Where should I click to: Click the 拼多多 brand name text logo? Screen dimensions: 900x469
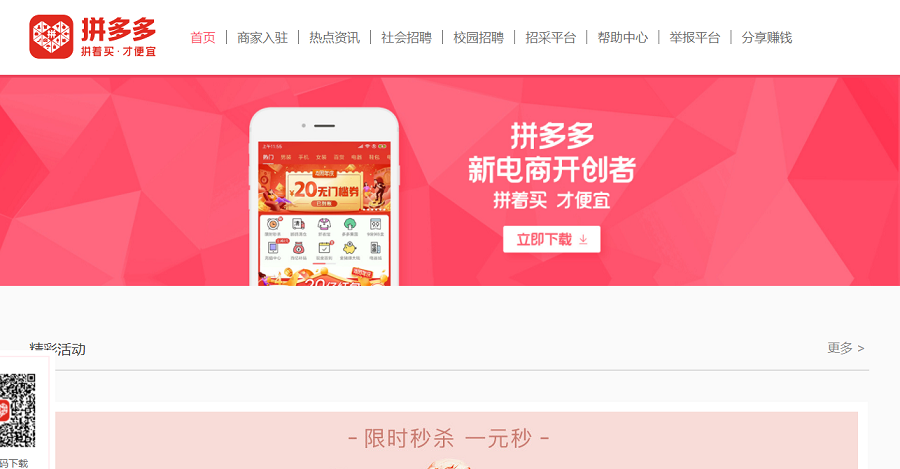point(118,29)
